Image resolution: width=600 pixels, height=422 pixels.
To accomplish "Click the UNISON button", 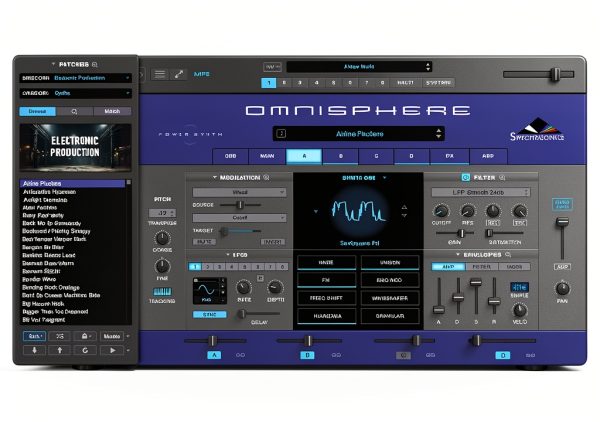I will pyautogui.click(x=390, y=262).
